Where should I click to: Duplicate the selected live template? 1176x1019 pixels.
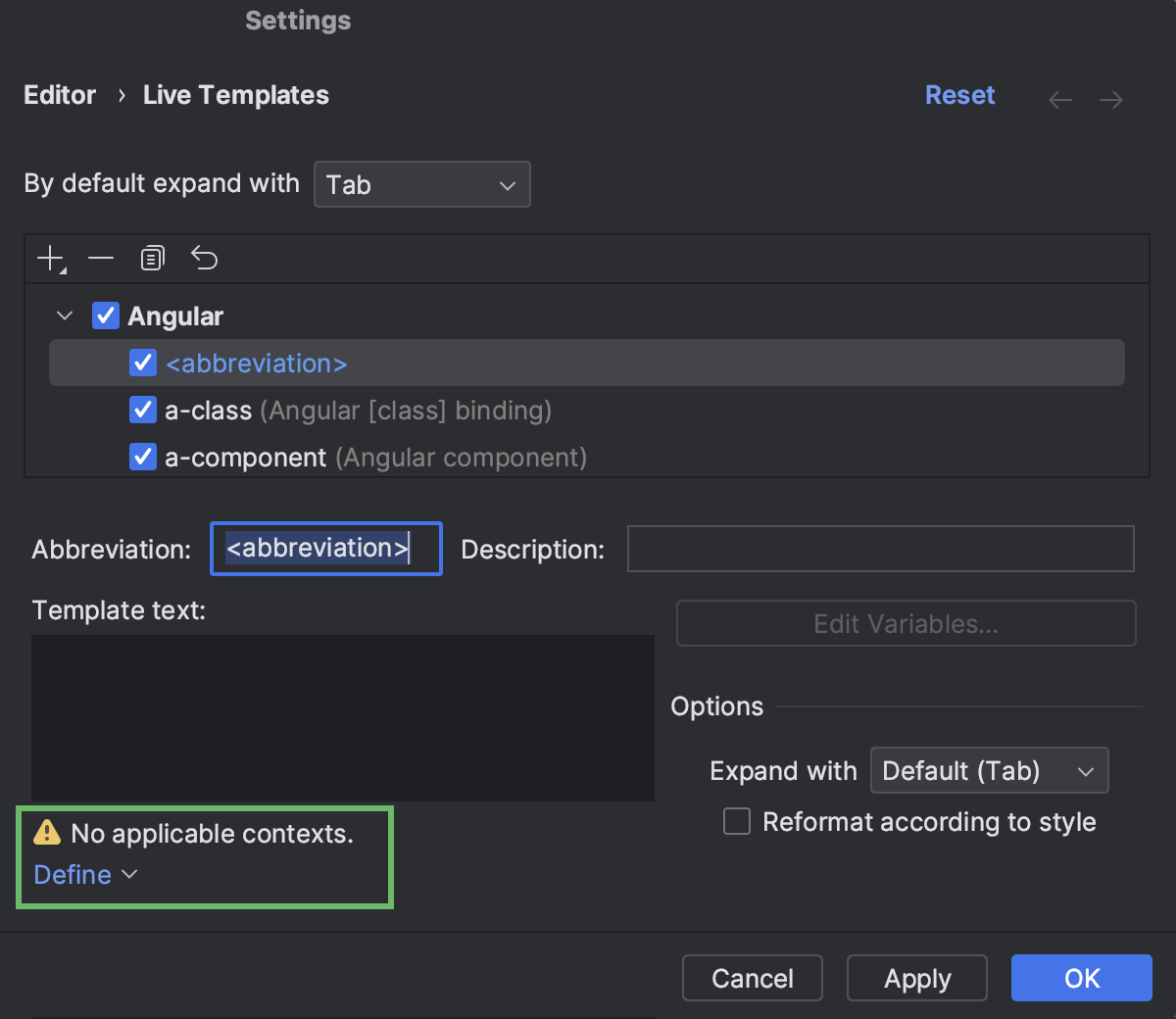[152, 258]
